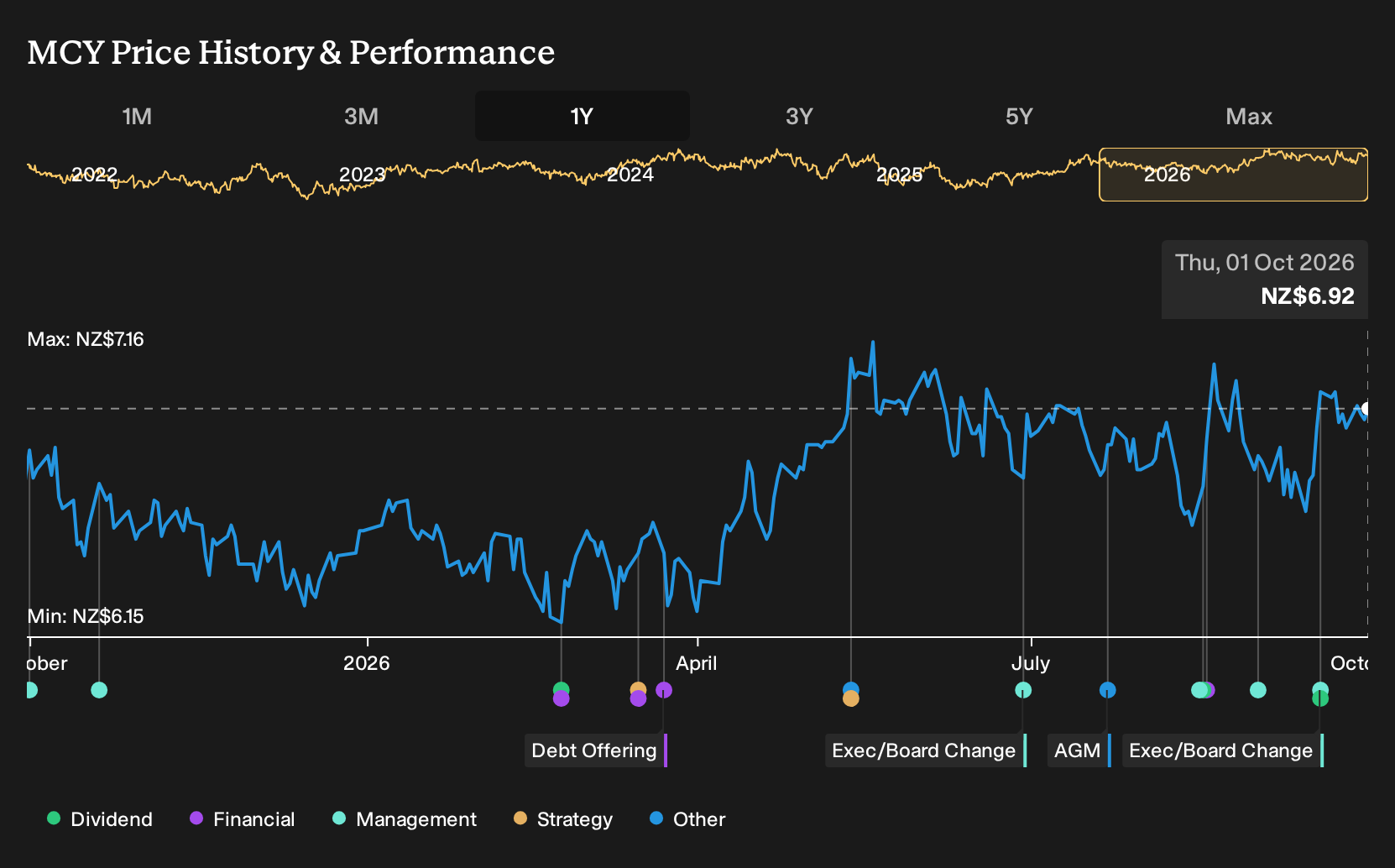This screenshot has height=868, width=1395.
Task: Click the "Max: NZ$7.16" label
Action: 86,339
